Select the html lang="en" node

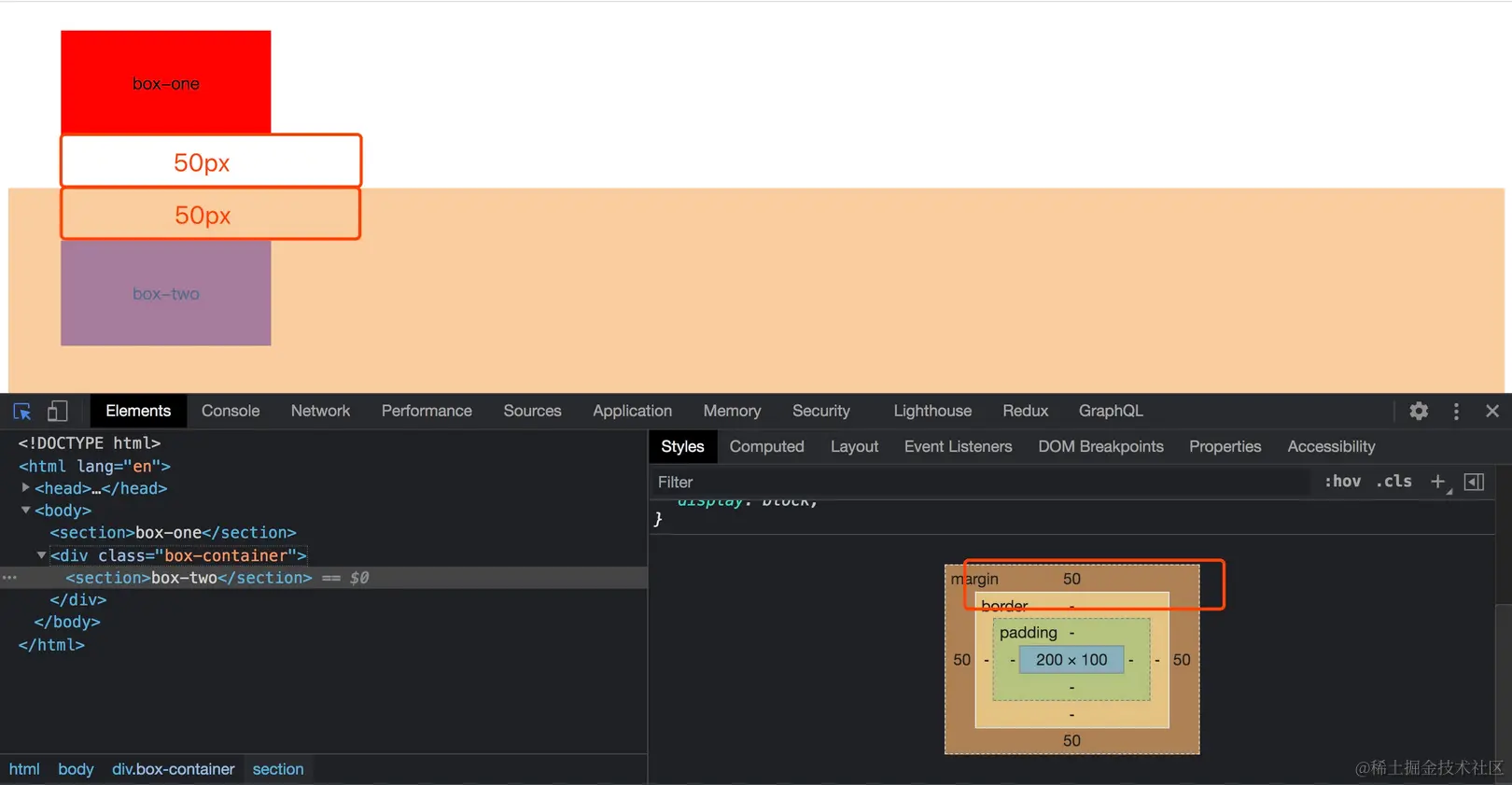click(x=94, y=466)
